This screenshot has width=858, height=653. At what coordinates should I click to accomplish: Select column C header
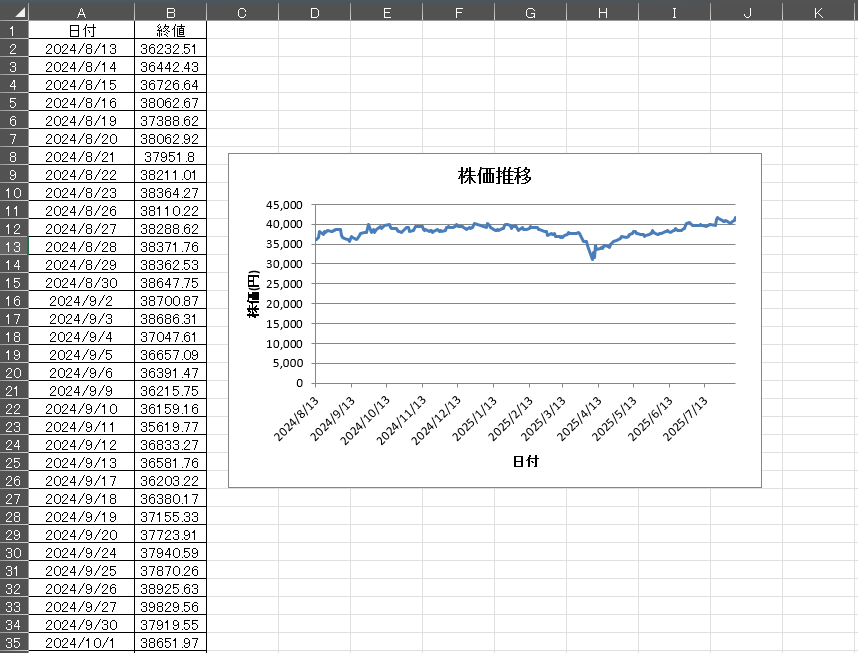click(242, 13)
